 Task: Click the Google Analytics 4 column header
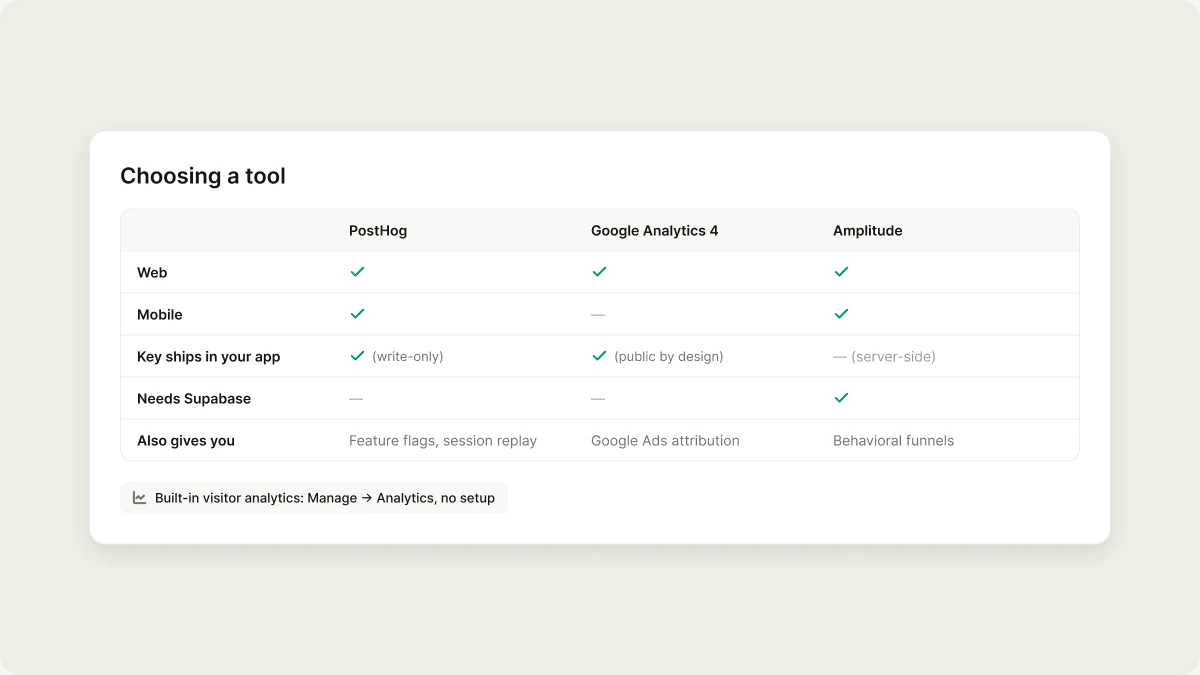coord(654,230)
